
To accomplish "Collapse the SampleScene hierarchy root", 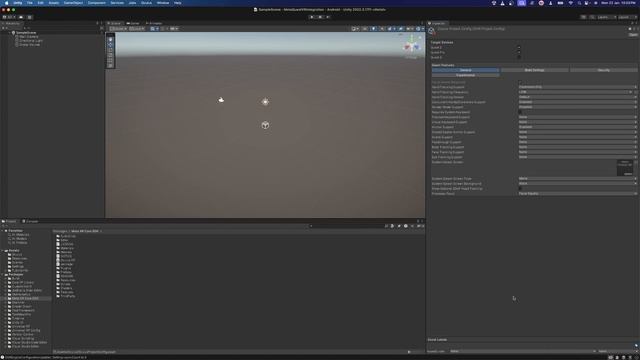I will pyautogui.click(x=9, y=33).
